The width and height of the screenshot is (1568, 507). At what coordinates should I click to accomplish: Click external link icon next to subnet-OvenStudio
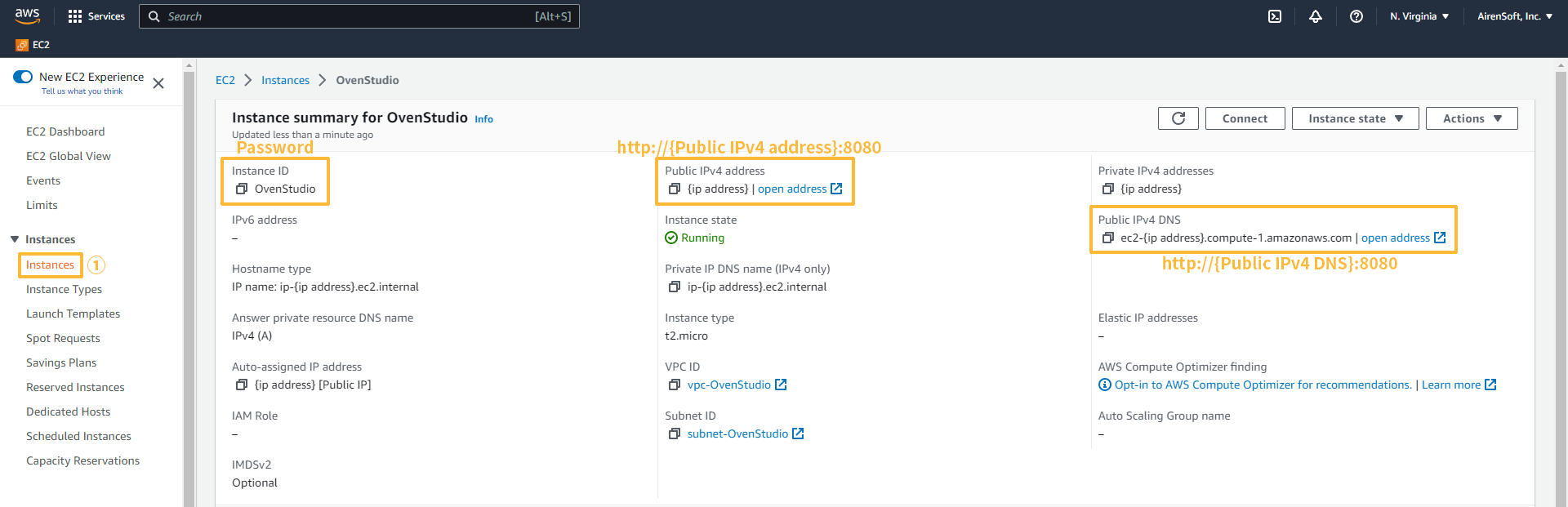[799, 434]
